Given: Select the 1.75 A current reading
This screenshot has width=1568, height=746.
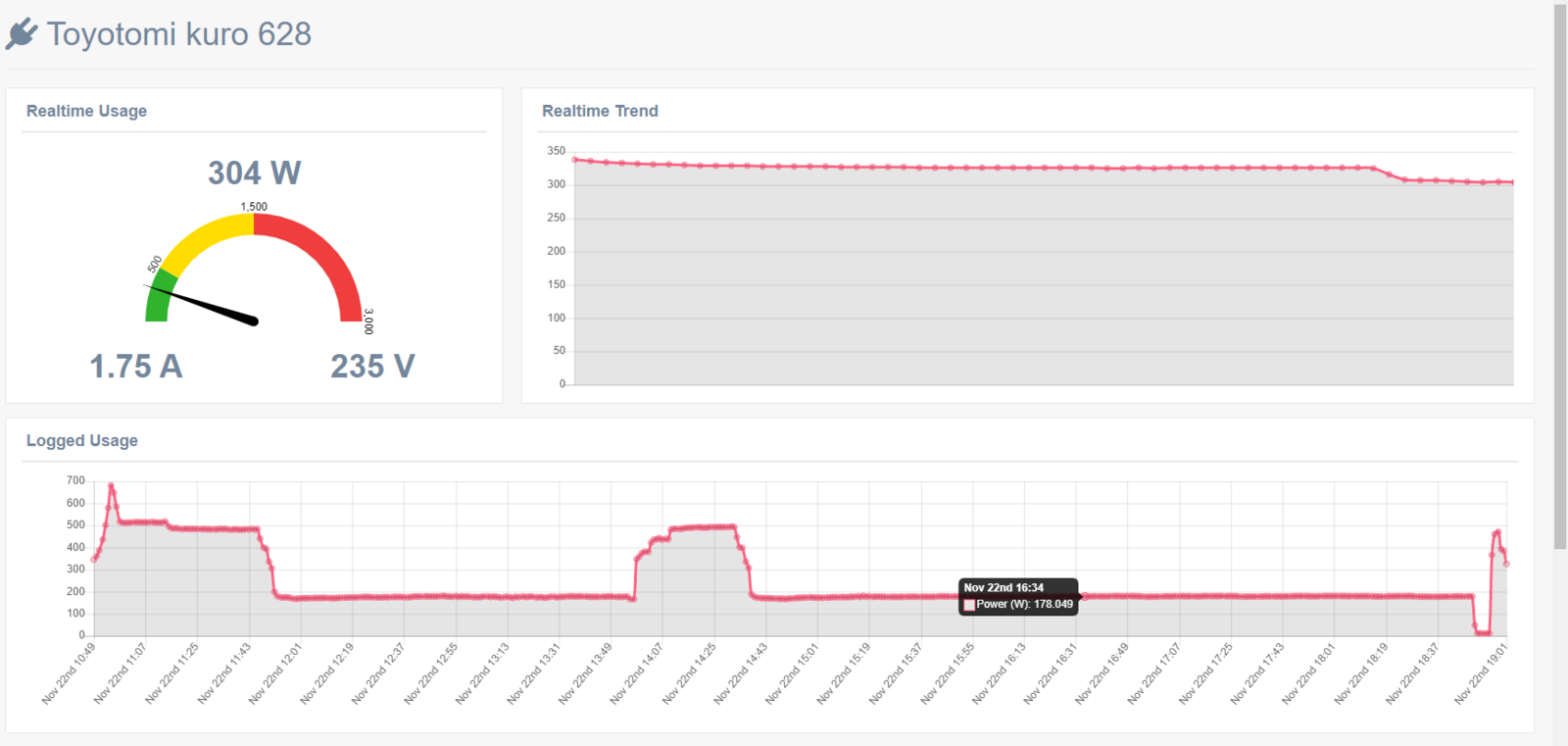Looking at the screenshot, I should 136,366.
